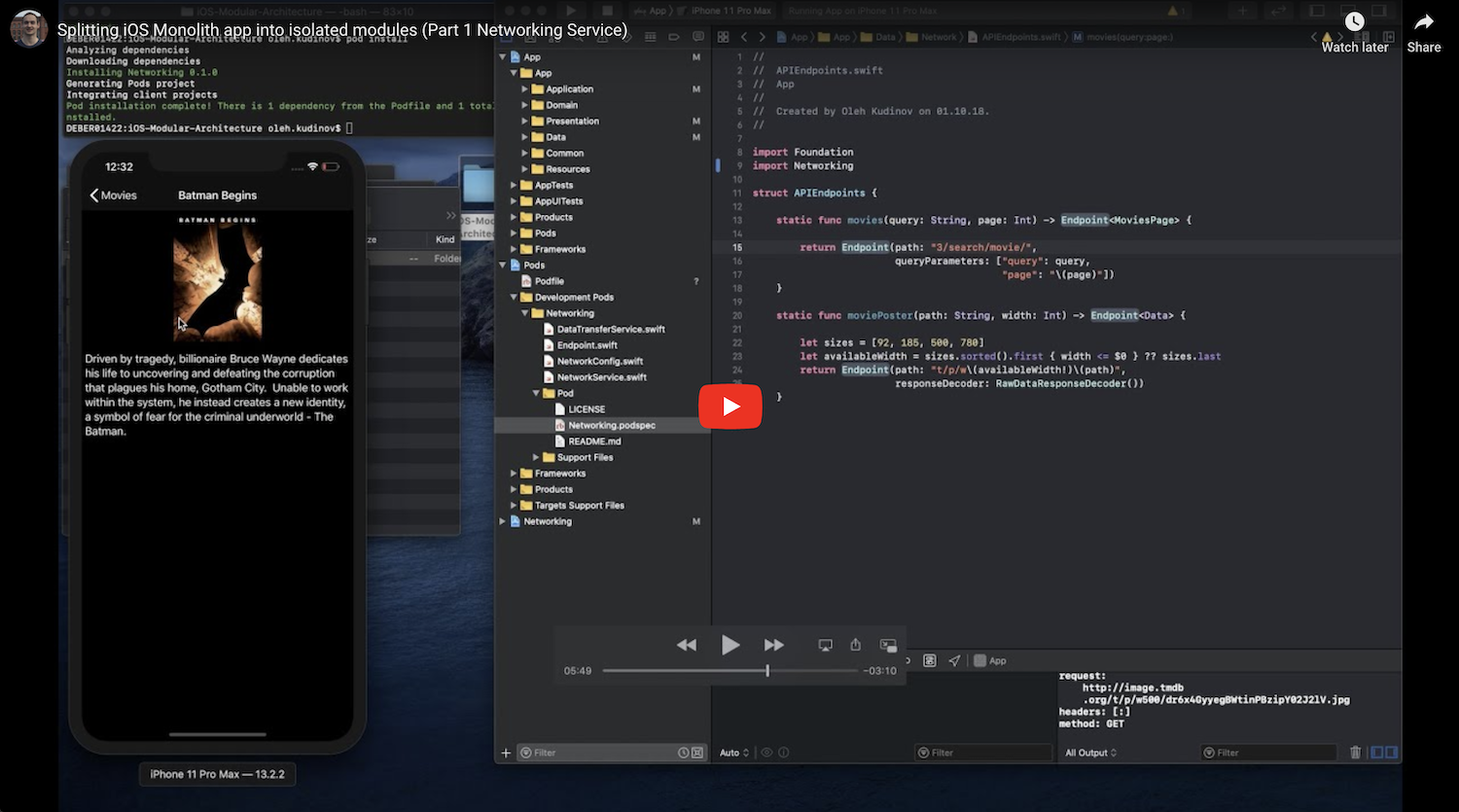
Task: Open README.md in the navigator
Action: point(593,441)
